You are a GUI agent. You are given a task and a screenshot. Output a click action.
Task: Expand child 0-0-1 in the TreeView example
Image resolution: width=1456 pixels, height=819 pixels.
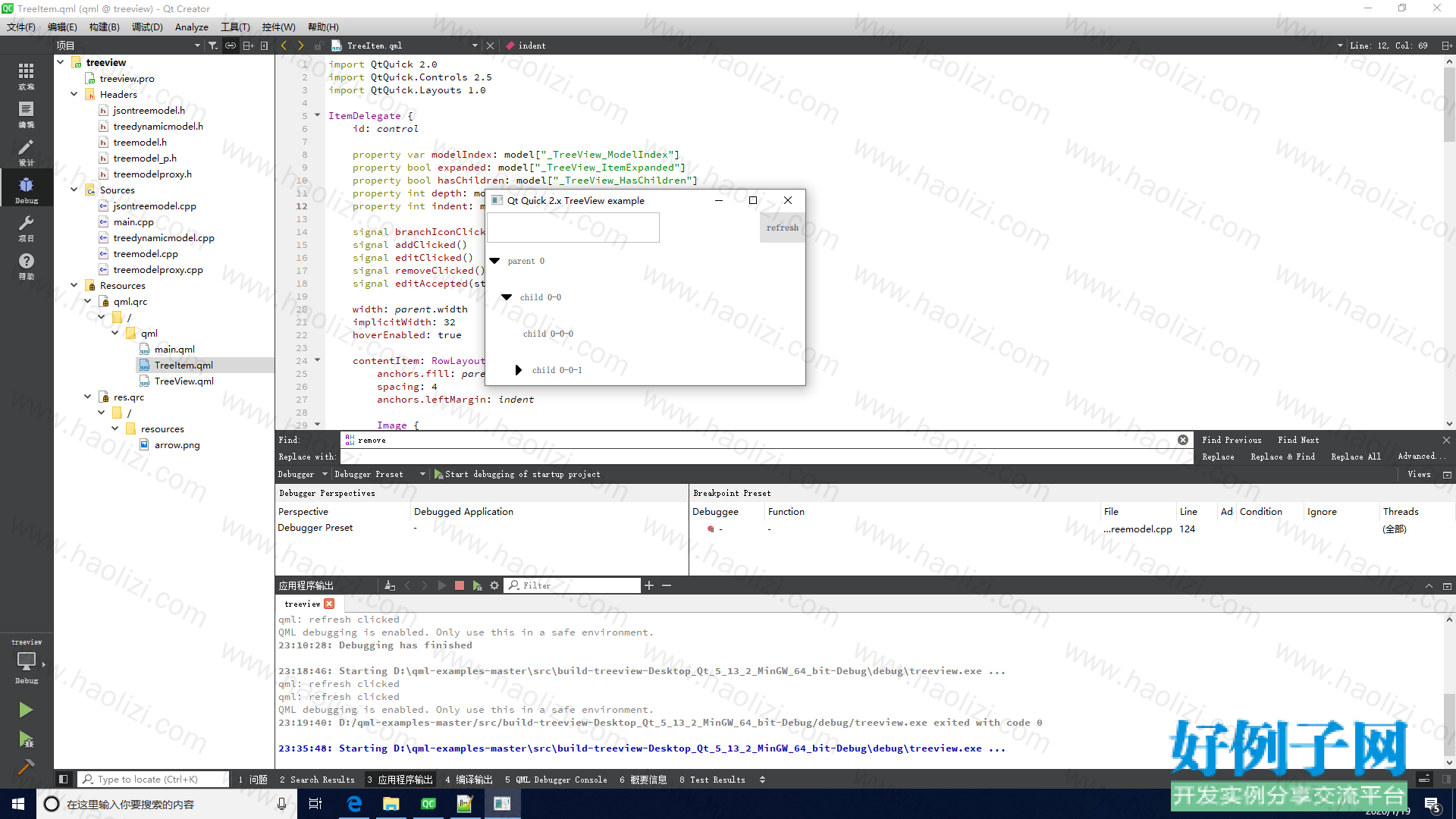pyautogui.click(x=519, y=370)
